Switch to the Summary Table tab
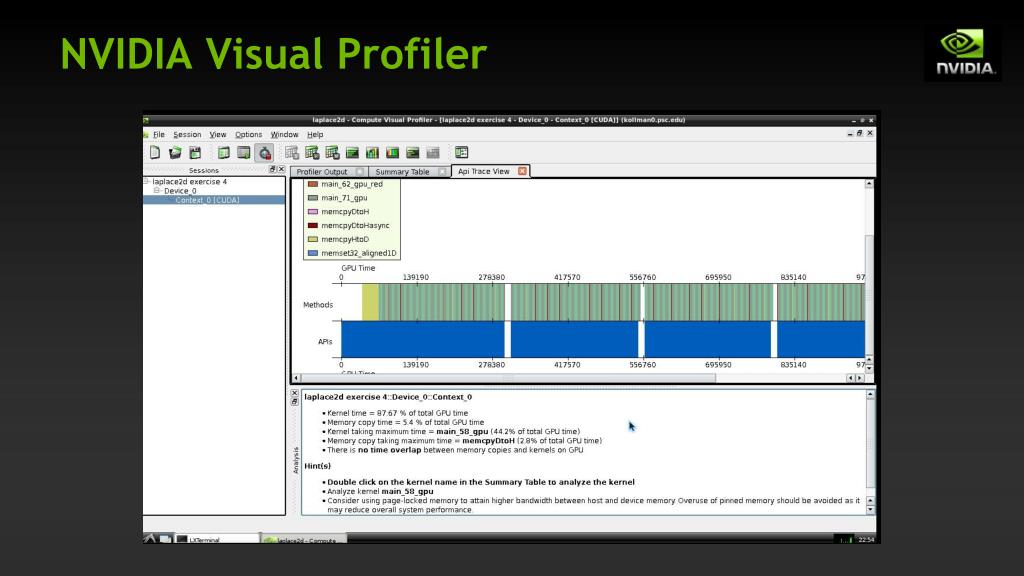 click(x=402, y=172)
